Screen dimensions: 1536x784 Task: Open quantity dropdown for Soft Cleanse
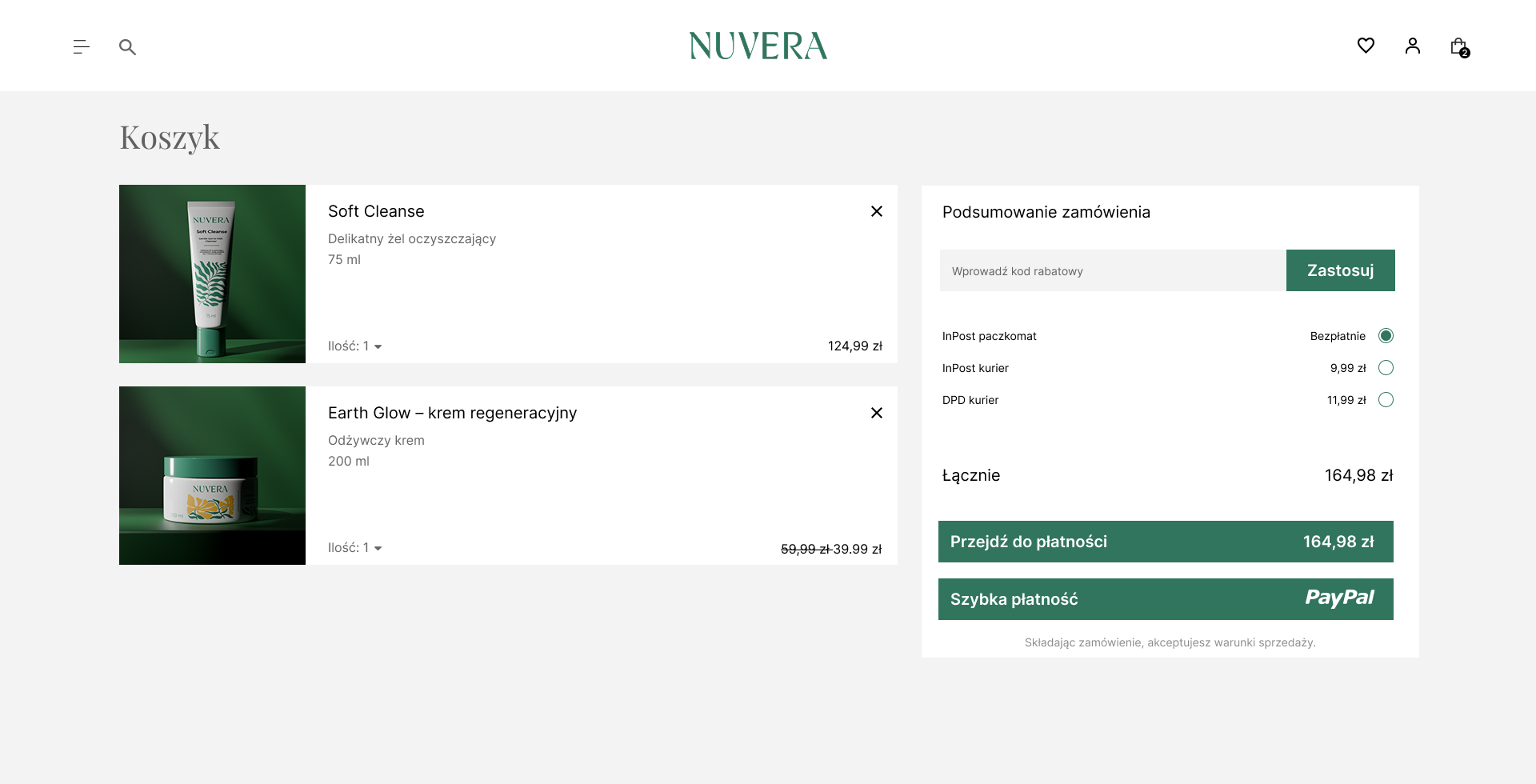(x=355, y=346)
